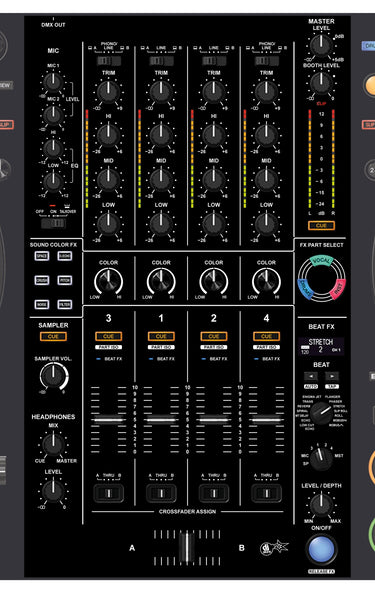
Task: Activate the CRUSH sound color FX
Action: coord(42,280)
